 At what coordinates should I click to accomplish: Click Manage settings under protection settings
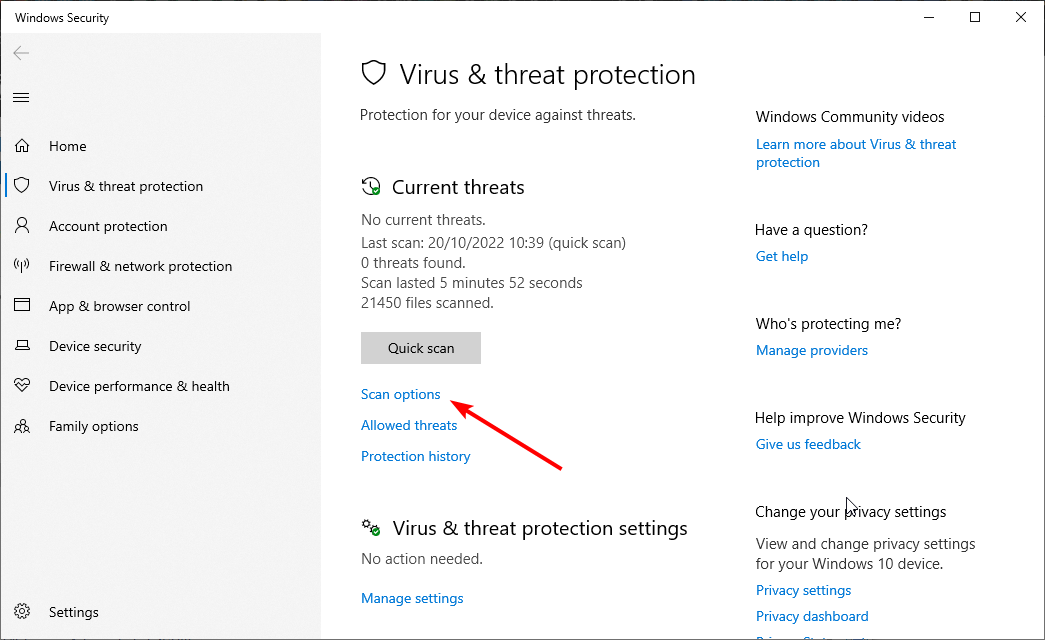coord(412,598)
